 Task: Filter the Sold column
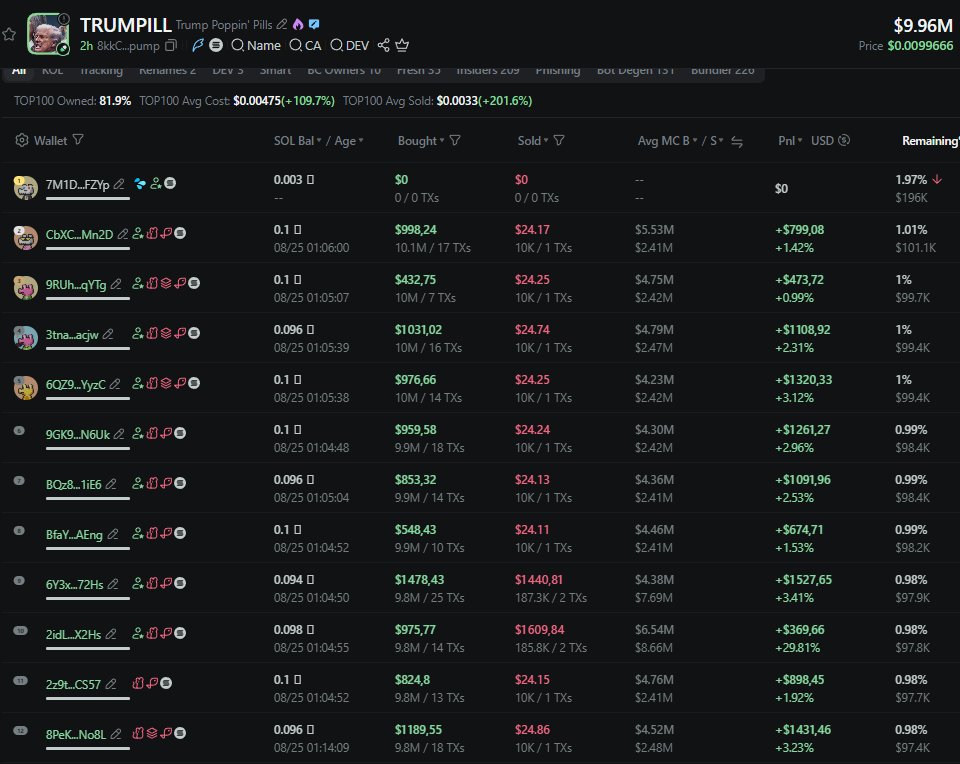[x=559, y=141]
